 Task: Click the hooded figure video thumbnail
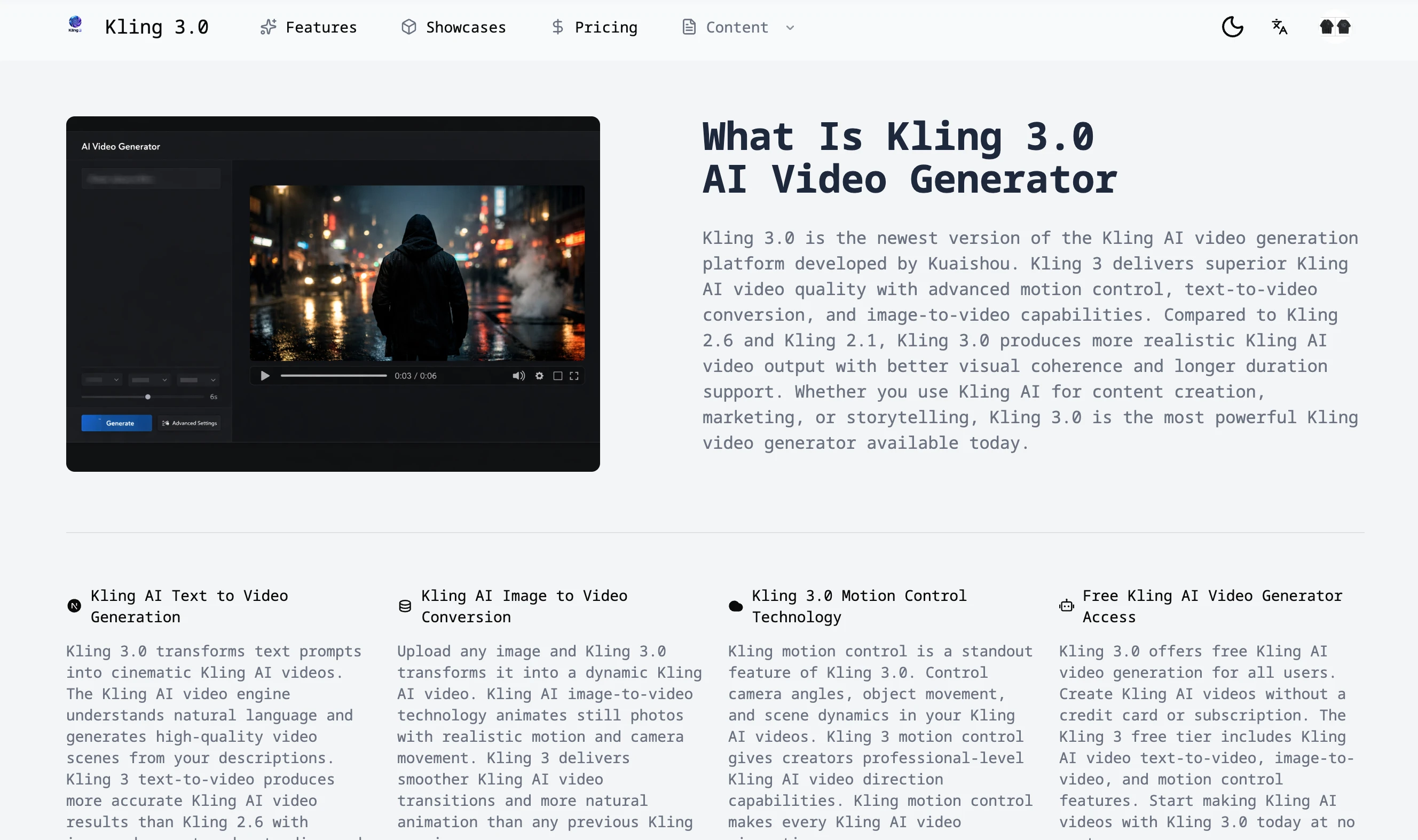(417, 273)
